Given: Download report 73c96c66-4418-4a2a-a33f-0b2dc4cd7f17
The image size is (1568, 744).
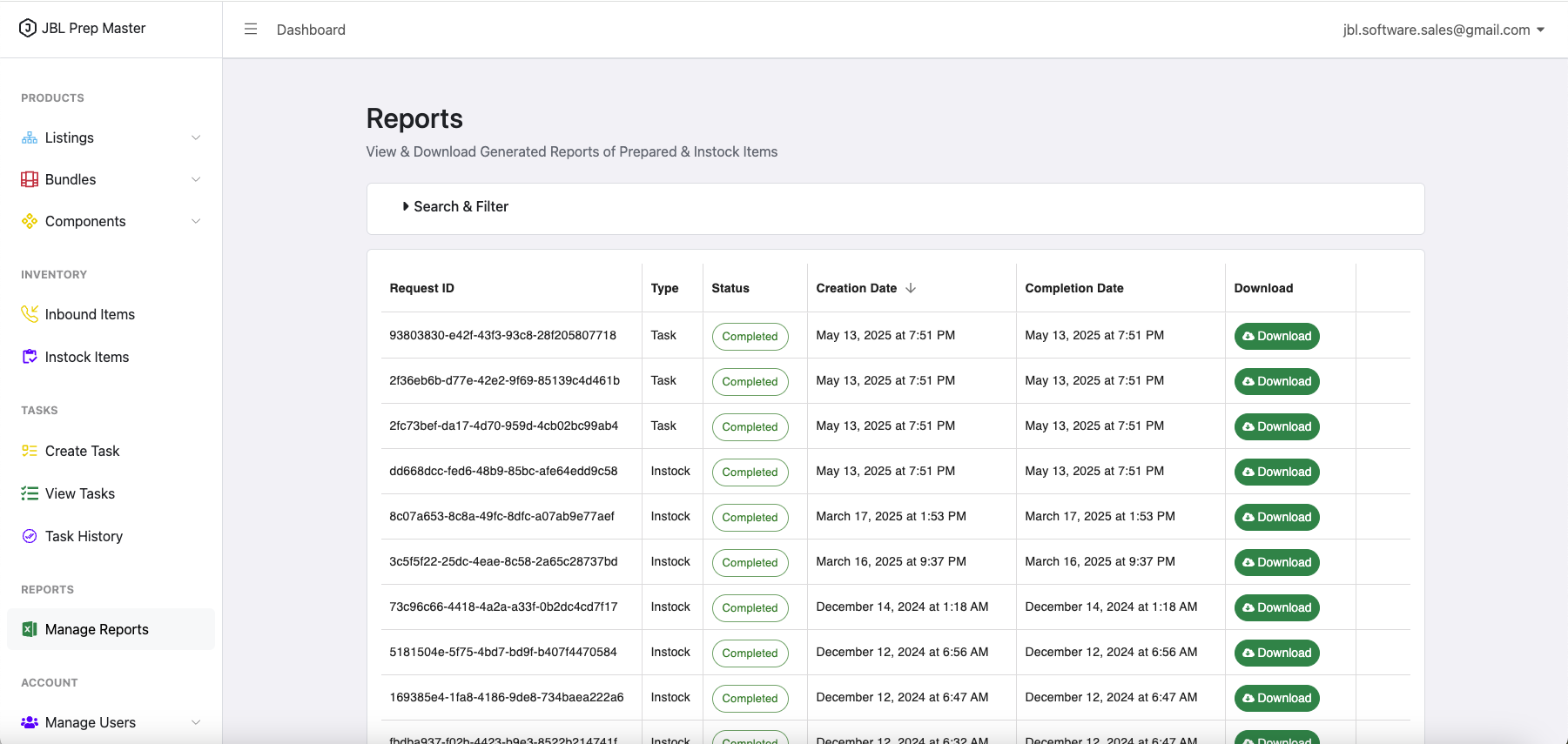Looking at the screenshot, I should pos(1276,607).
